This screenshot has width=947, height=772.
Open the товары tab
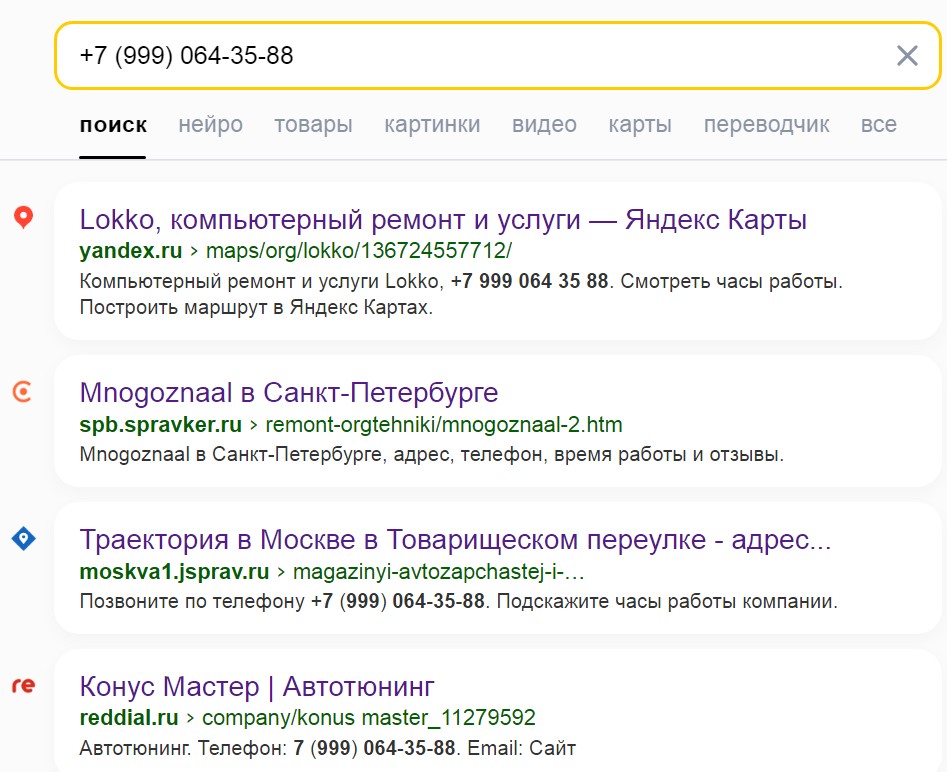[x=313, y=124]
